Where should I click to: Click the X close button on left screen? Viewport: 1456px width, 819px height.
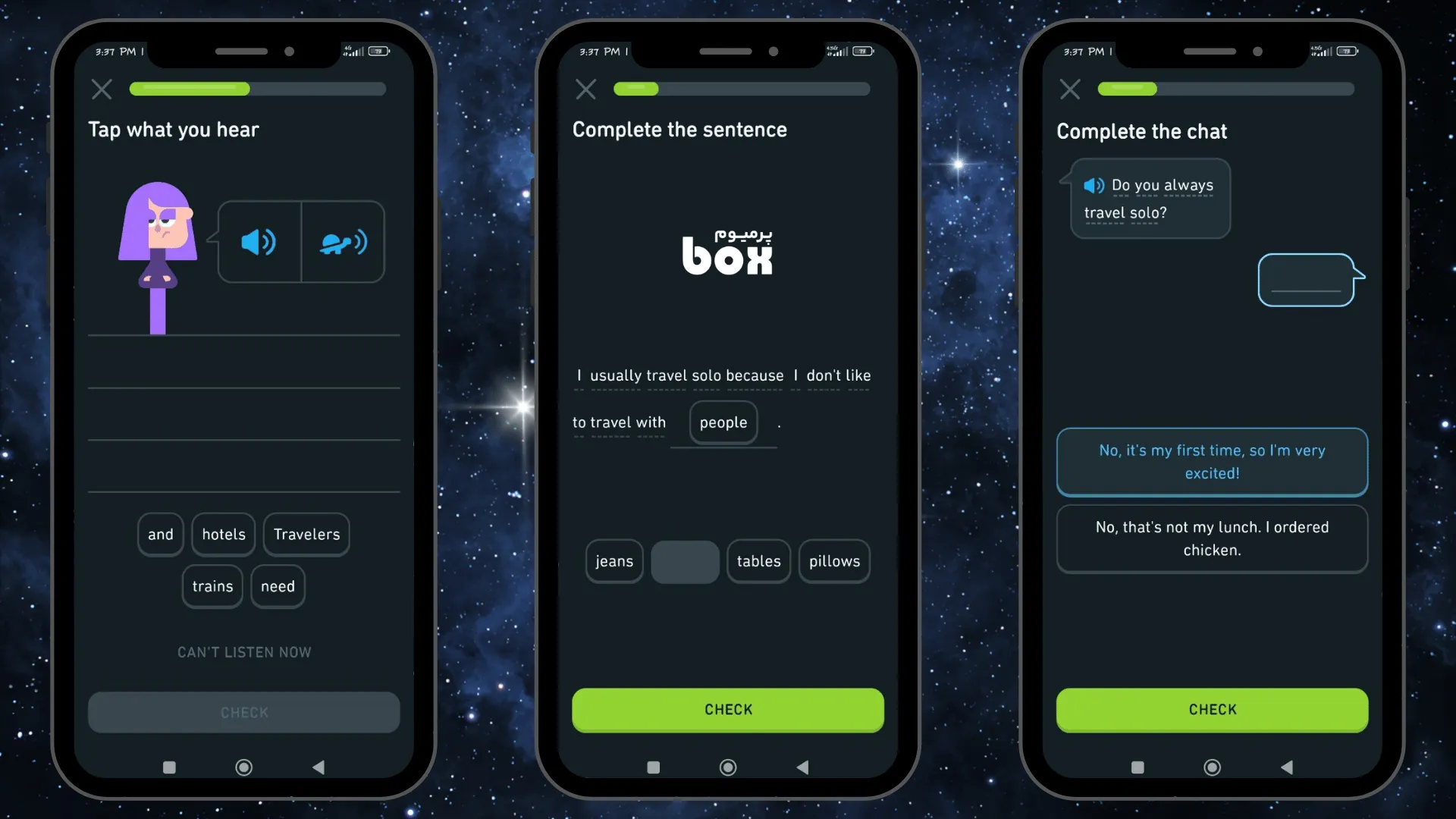coord(101,89)
